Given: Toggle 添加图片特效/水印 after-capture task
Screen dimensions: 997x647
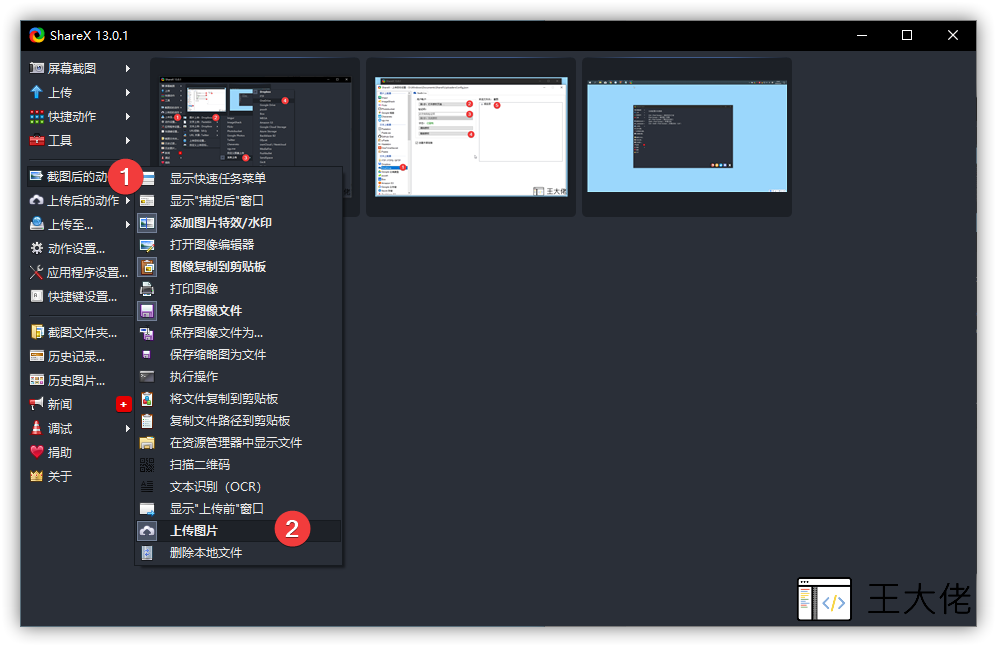Looking at the screenshot, I should click(x=238, y=222).
